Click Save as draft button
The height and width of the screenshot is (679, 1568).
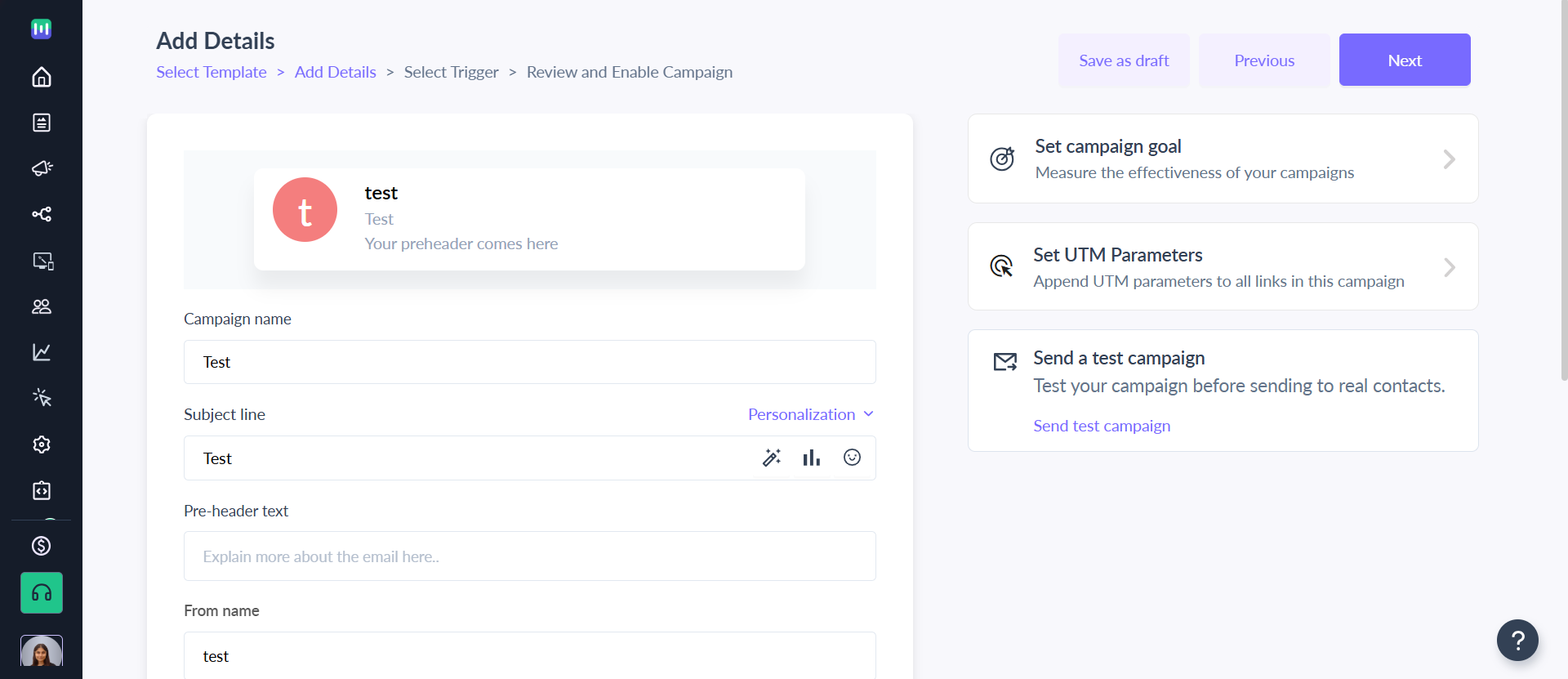(1124, 60)
